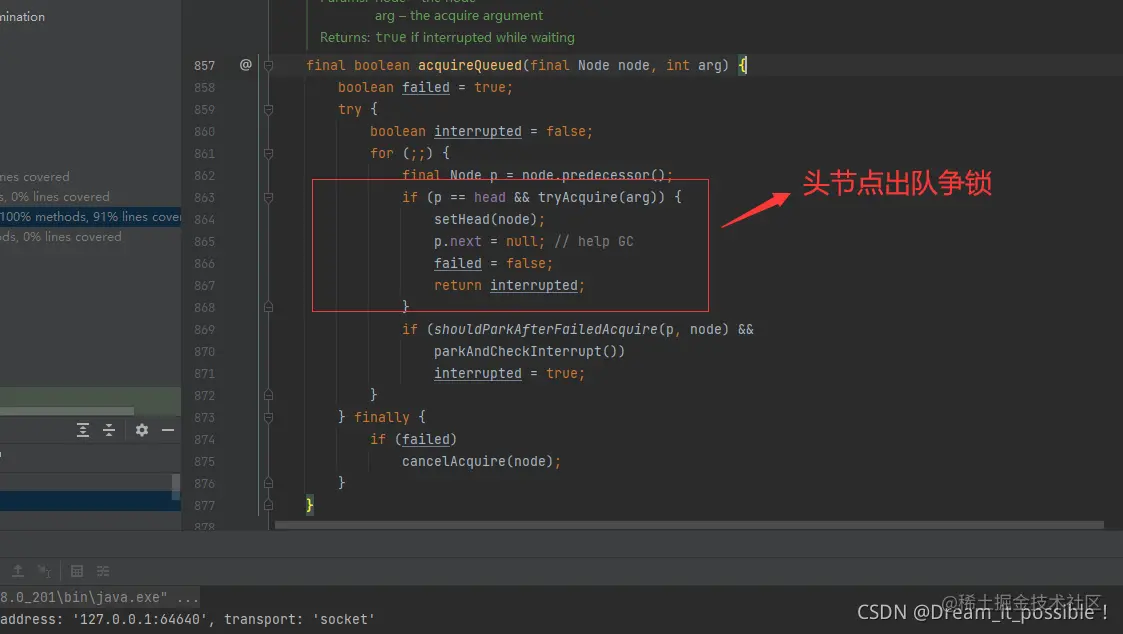Click 'p.next = null' statement on line 865
Viewport: 1123px width, 634px height.
coord(489,241)
